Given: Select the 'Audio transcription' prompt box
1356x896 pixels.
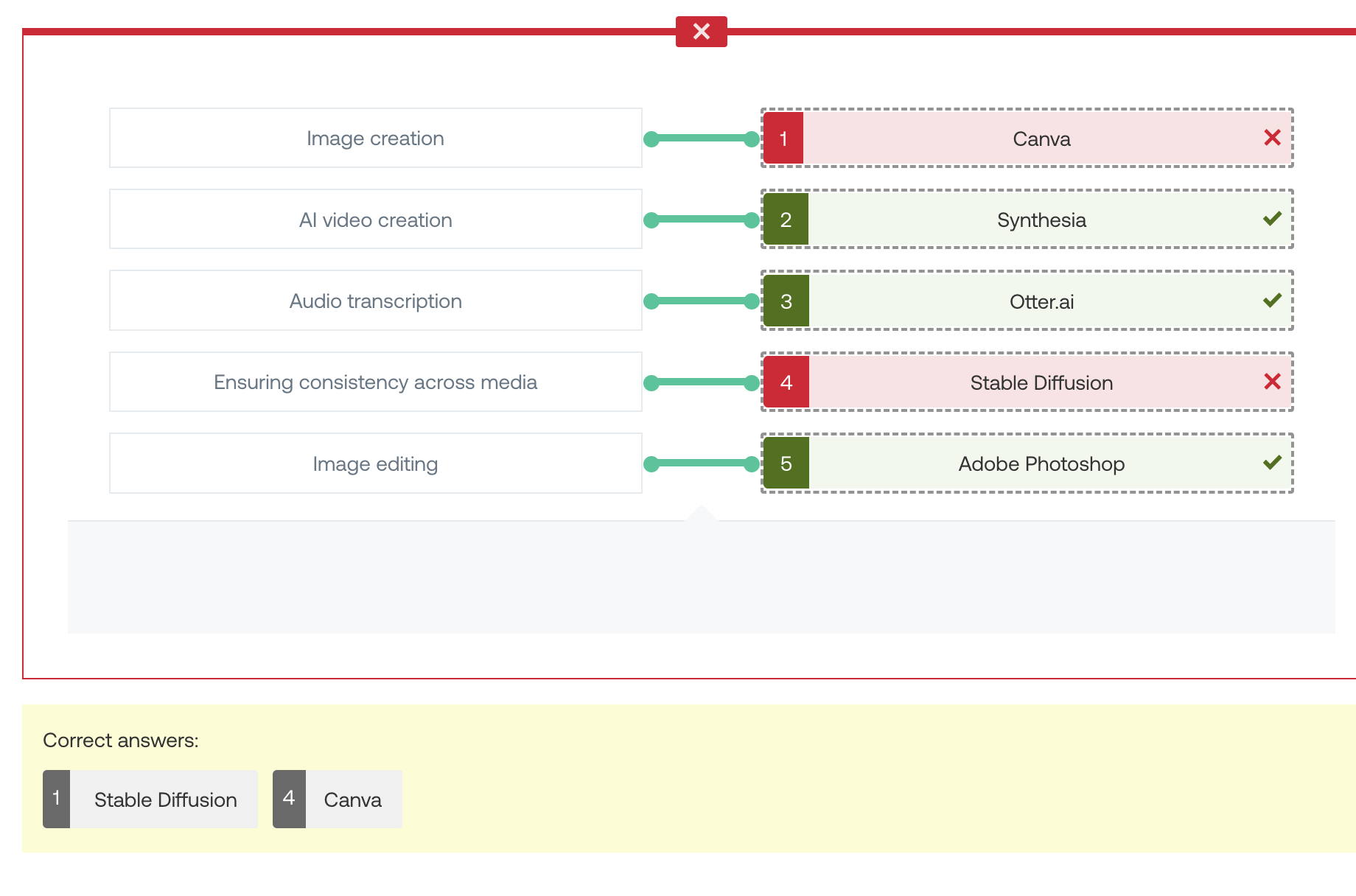Looking at the screenshot, I should pyautogui.click(x=376, y=301).
